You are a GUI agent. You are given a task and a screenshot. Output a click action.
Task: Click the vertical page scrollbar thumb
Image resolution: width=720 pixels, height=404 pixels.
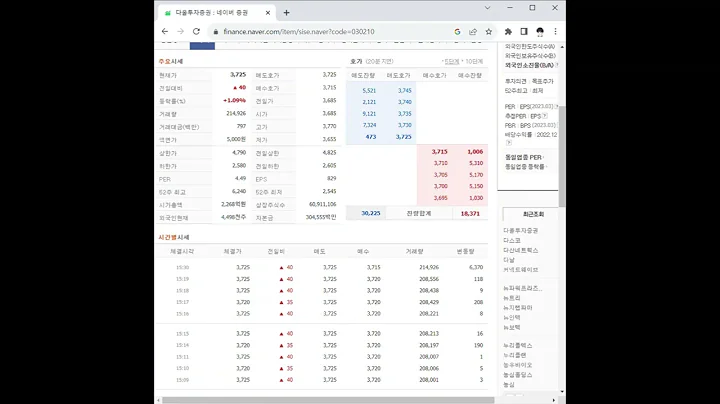pyautogui.click(x=562, y=156)
